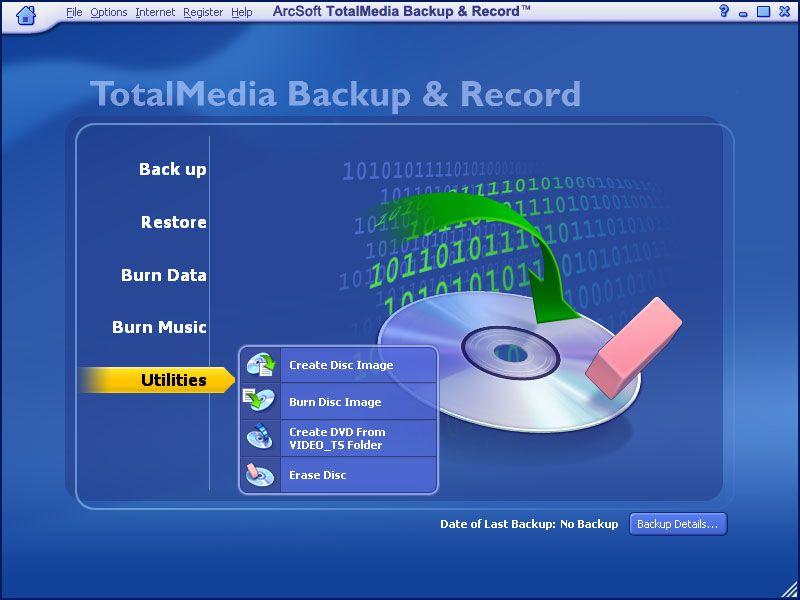This screenshot has width=800, height=600.
Task: Open the File menu
Action: tap(74, 12)
